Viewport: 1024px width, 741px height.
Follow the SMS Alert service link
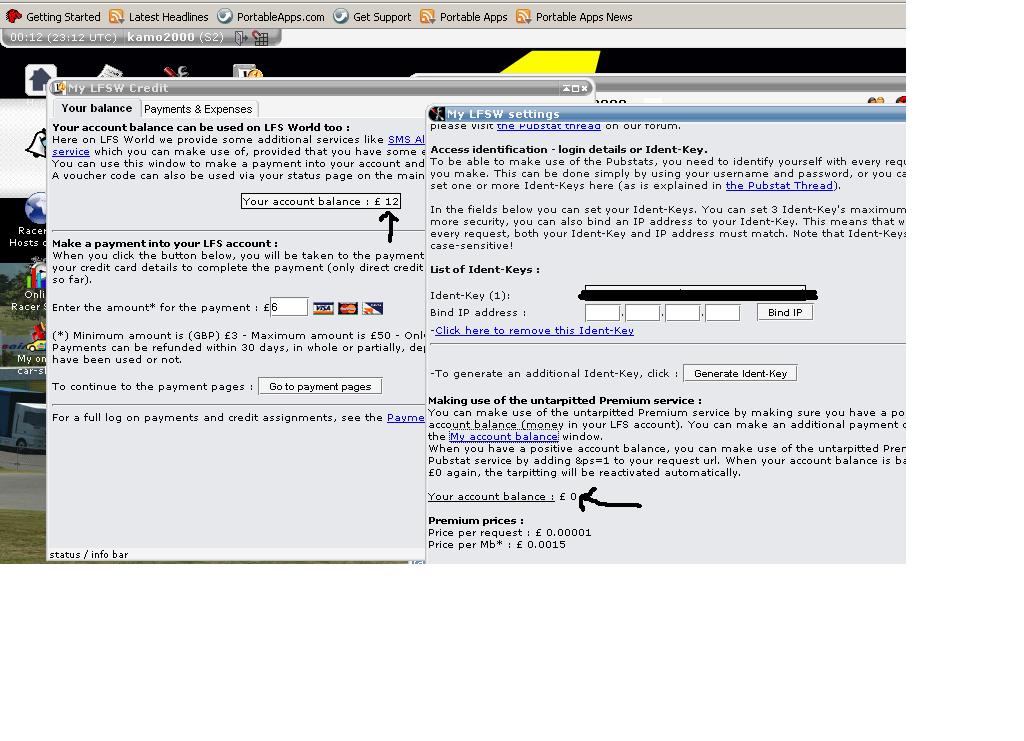pyautogui.click(x=406, y=140)
